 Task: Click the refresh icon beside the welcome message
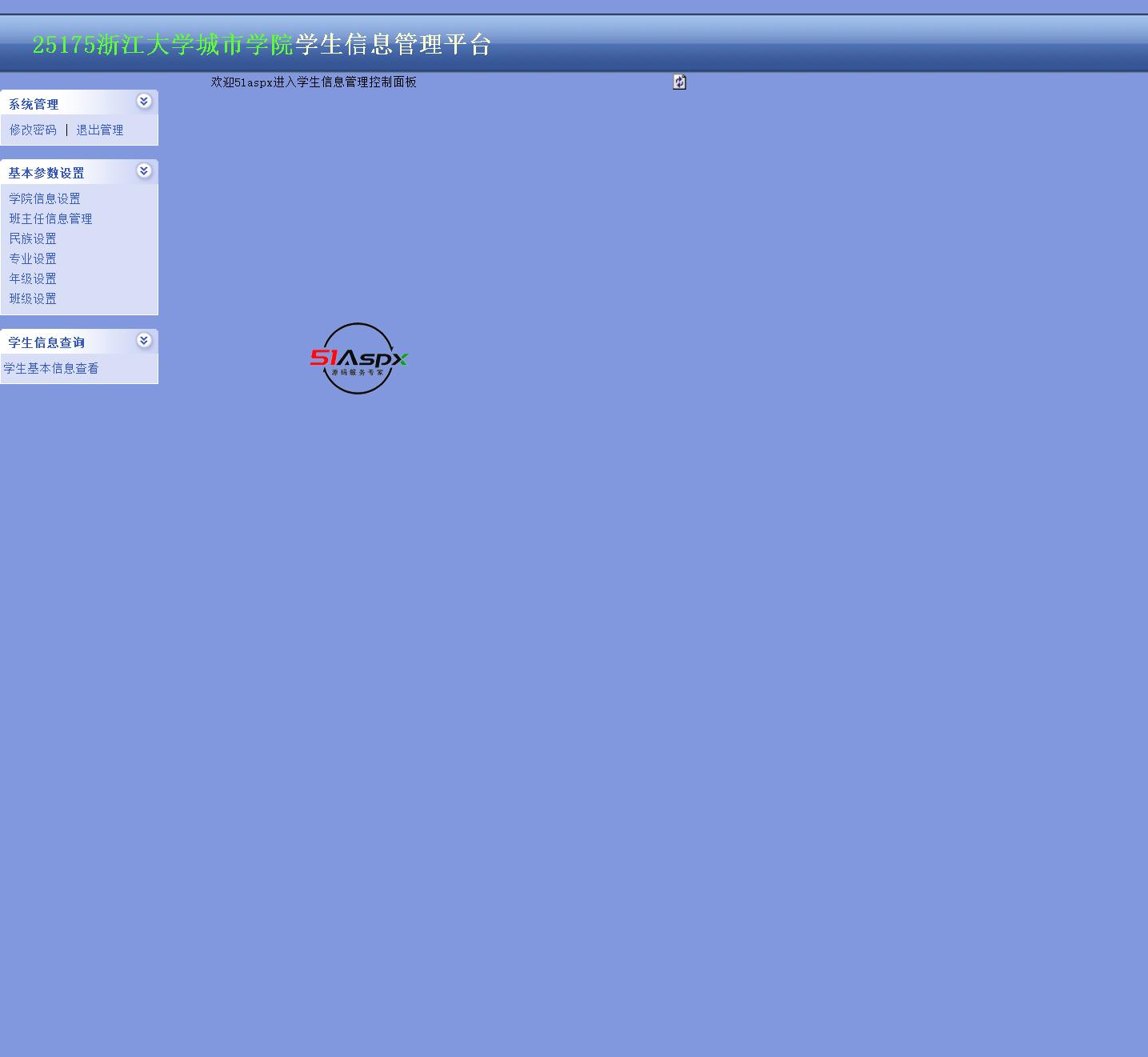(x=679, y=82)
